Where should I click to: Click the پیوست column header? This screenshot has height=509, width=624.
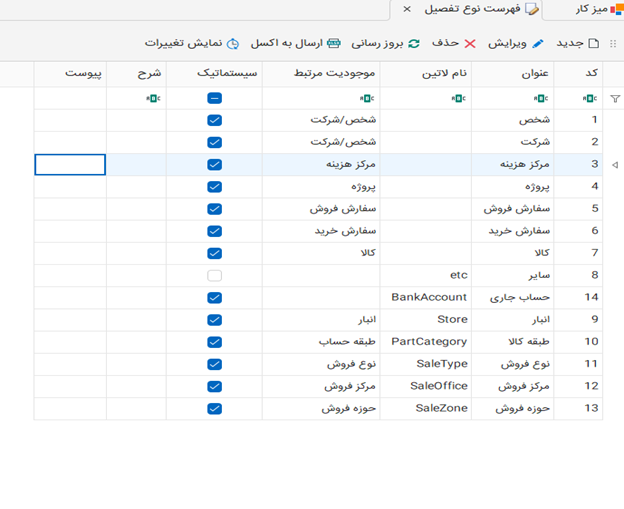70,74
